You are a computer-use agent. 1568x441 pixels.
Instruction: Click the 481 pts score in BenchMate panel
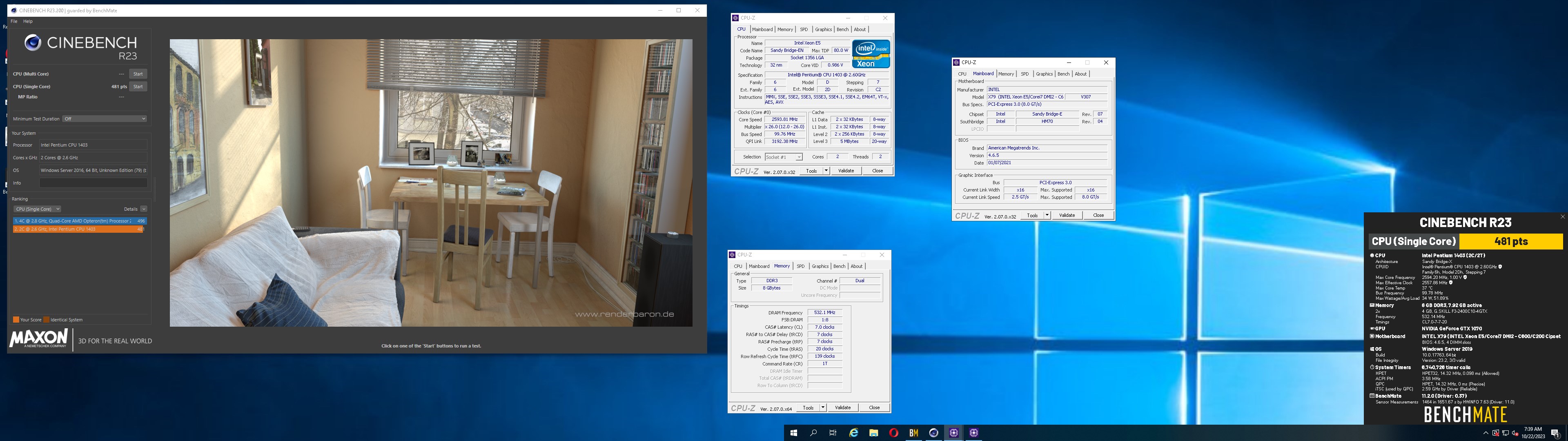pyautogui.click(x=1511, y=241)
